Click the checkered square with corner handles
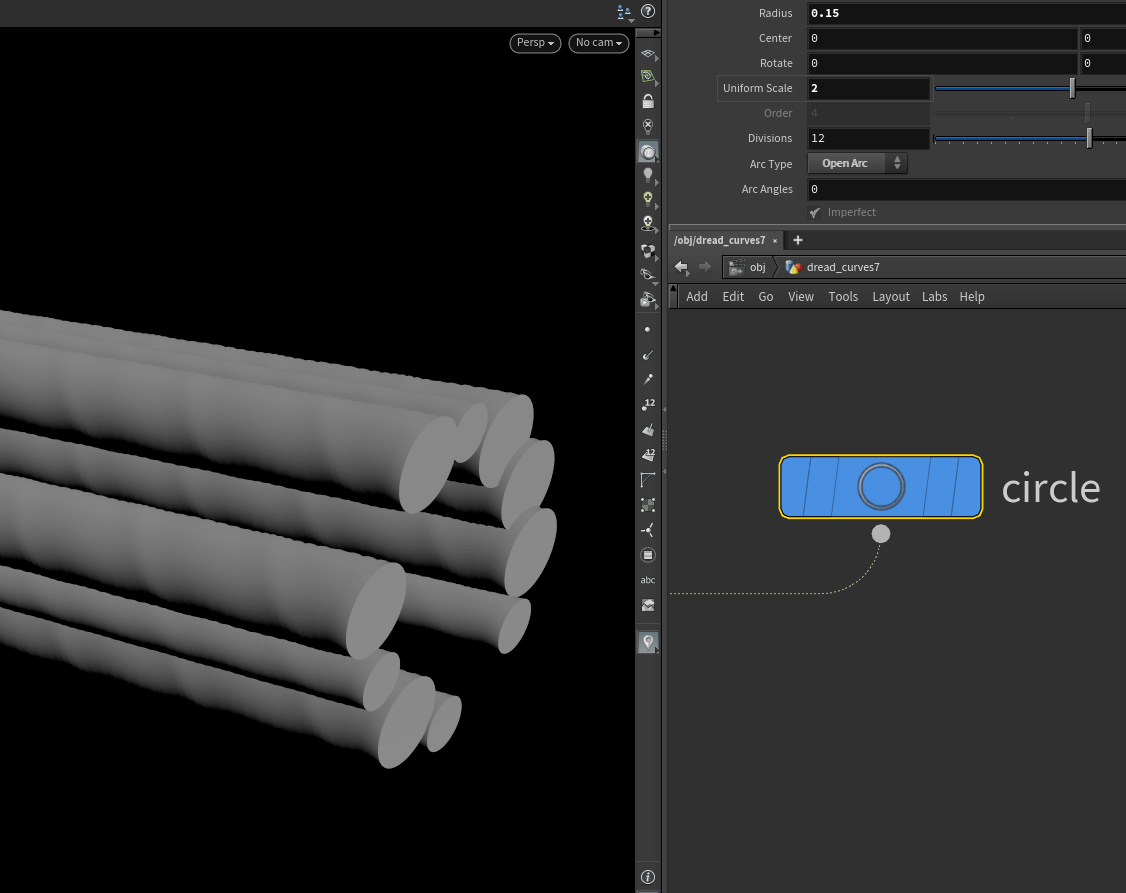This screenshot has width=1126, height=893. coord(648,505)
